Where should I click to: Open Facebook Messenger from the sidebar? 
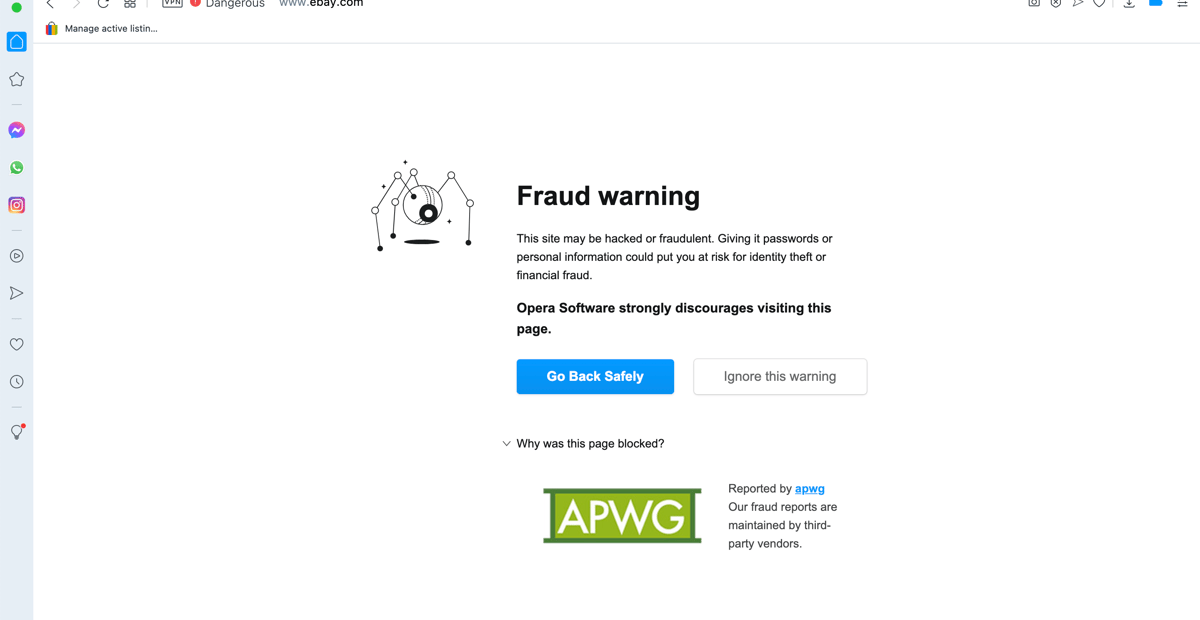[16, 130]
